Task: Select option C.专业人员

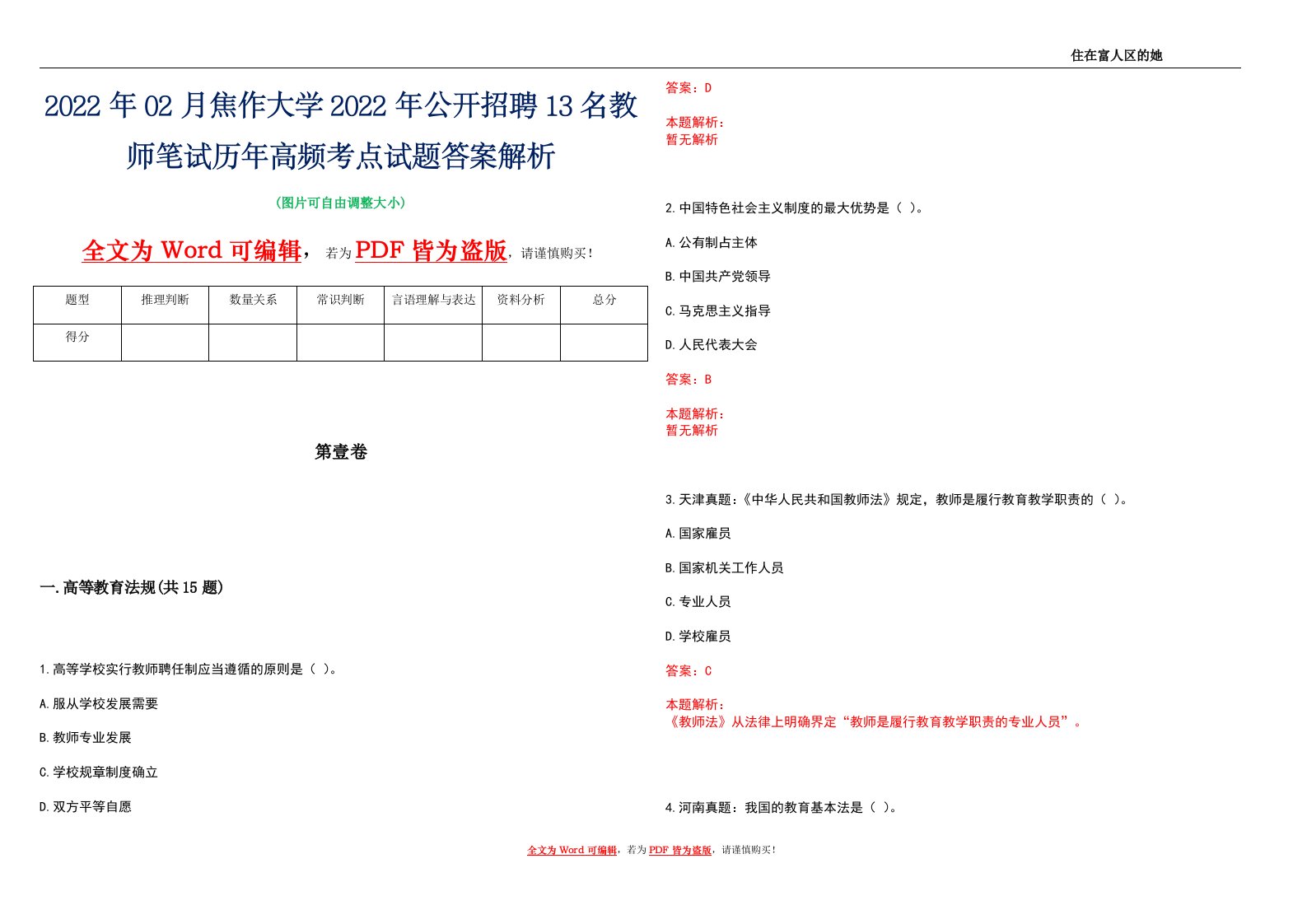Action: [698, 602]
